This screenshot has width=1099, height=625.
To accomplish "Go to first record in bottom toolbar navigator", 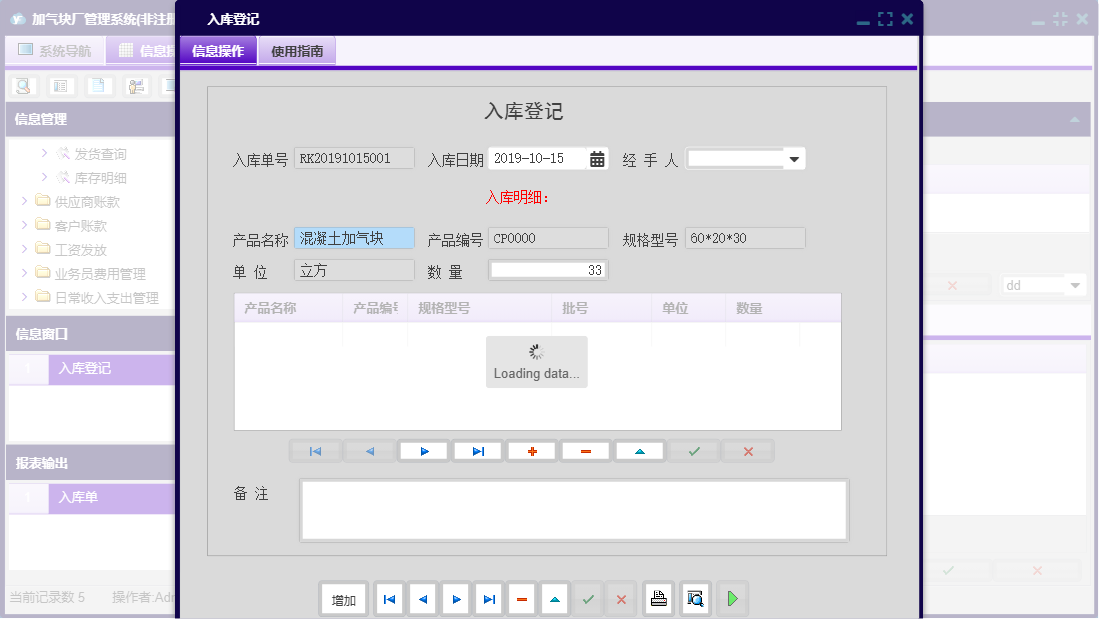I will (x=389, y=598).
